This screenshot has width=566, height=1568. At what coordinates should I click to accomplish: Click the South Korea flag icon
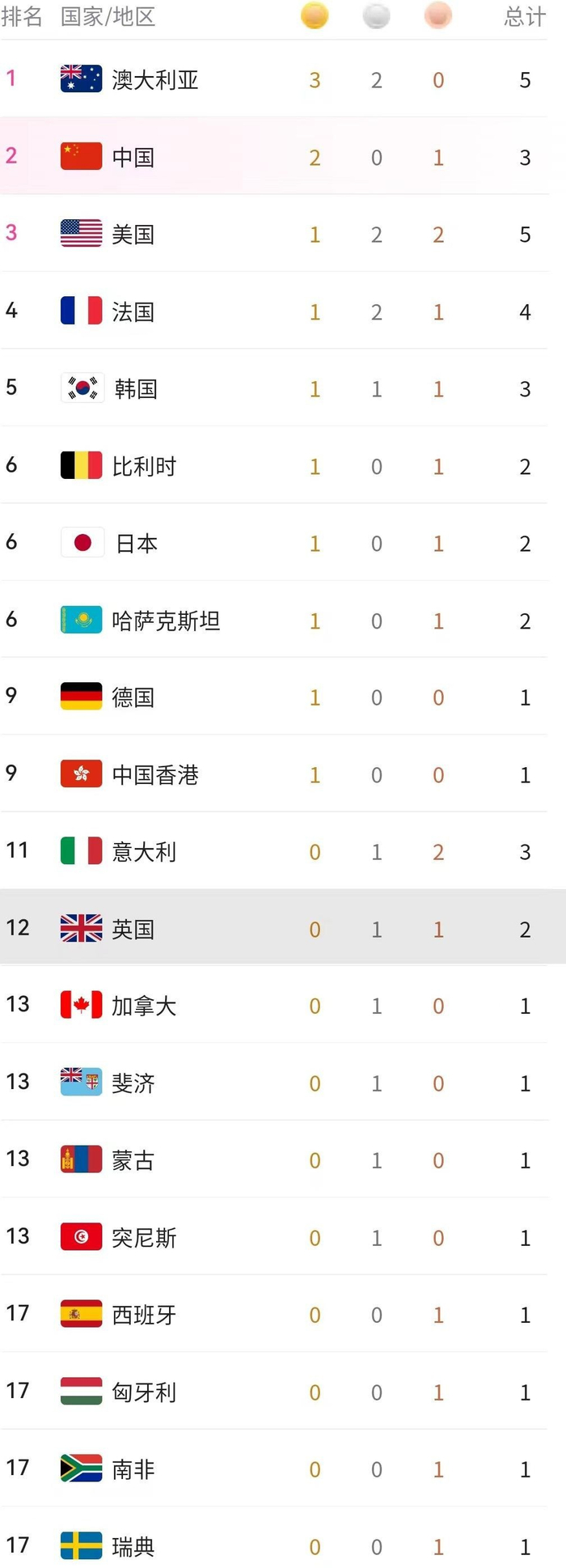80,385
